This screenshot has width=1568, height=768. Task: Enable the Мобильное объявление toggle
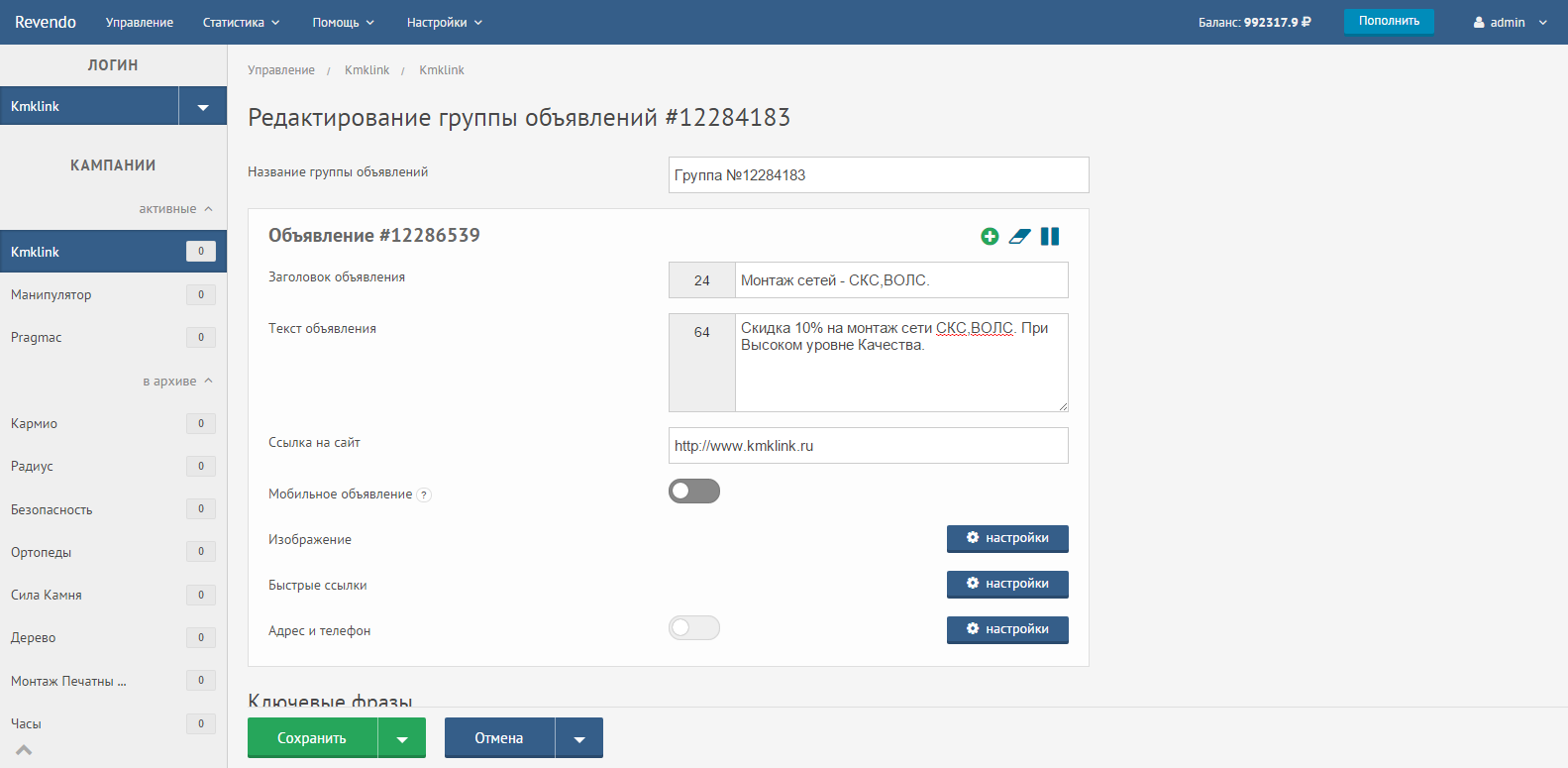tap(694, 492)
